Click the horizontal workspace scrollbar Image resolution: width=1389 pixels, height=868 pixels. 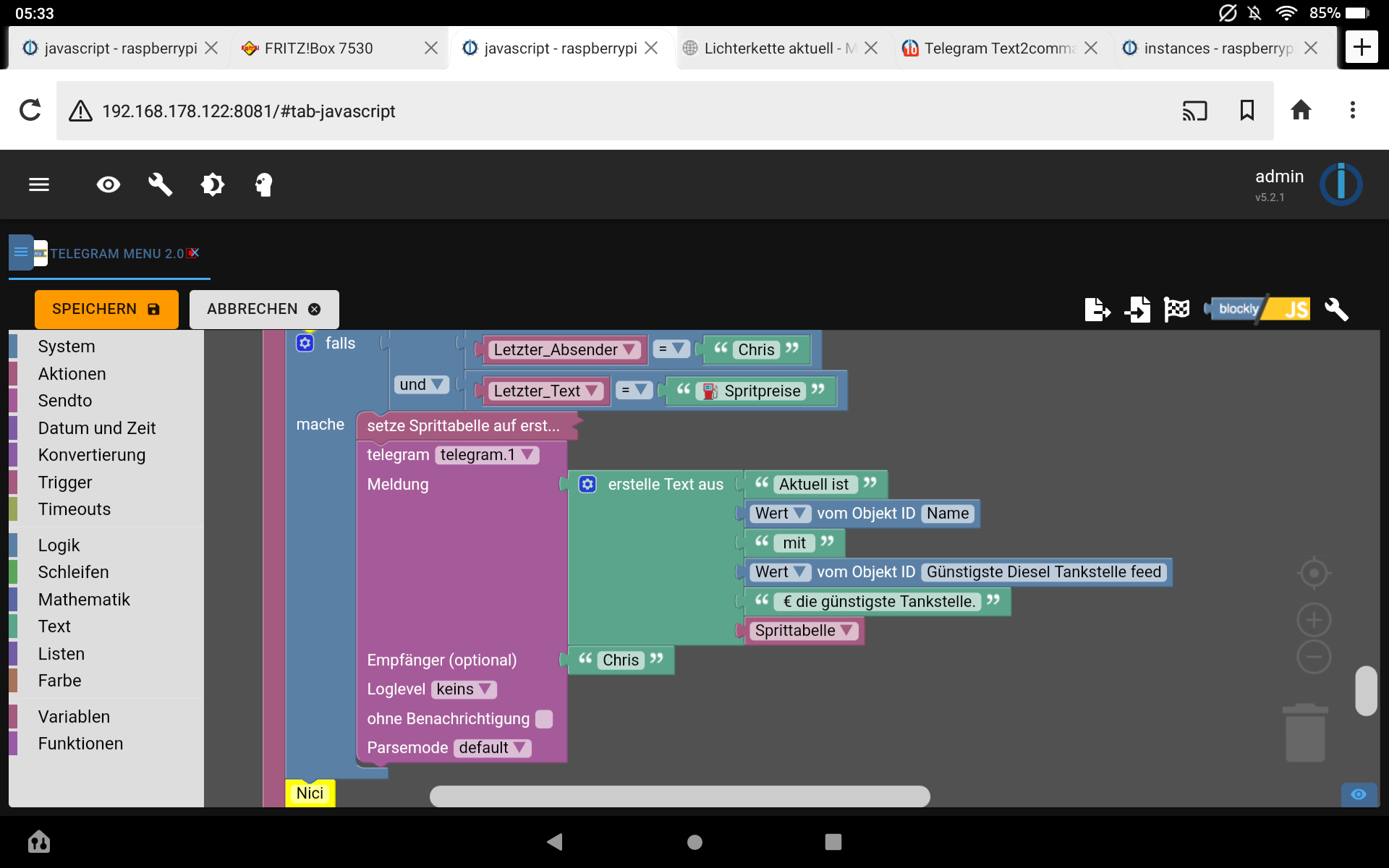[x=679, y=796]
